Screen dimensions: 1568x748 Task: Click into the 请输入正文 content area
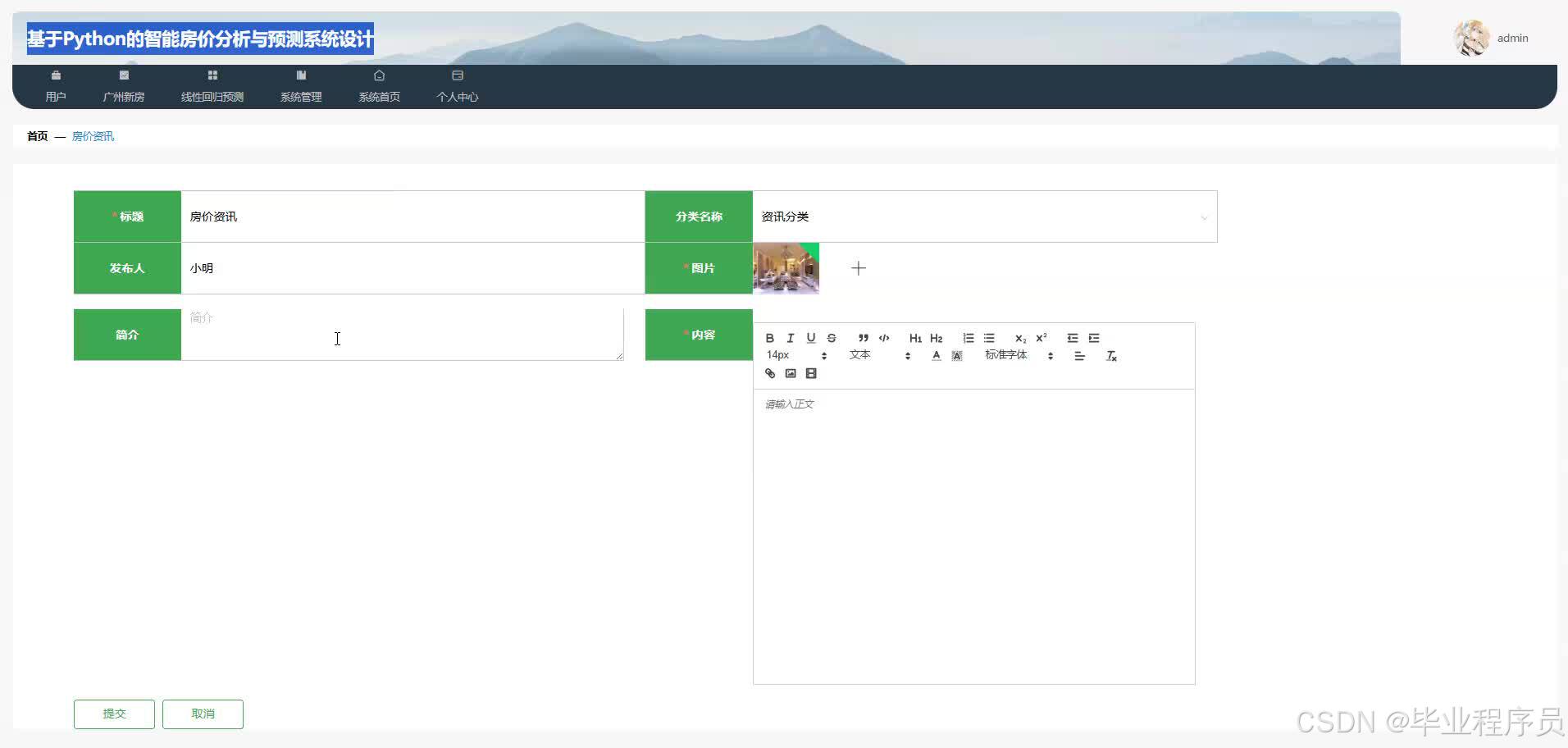coord(973,536)
